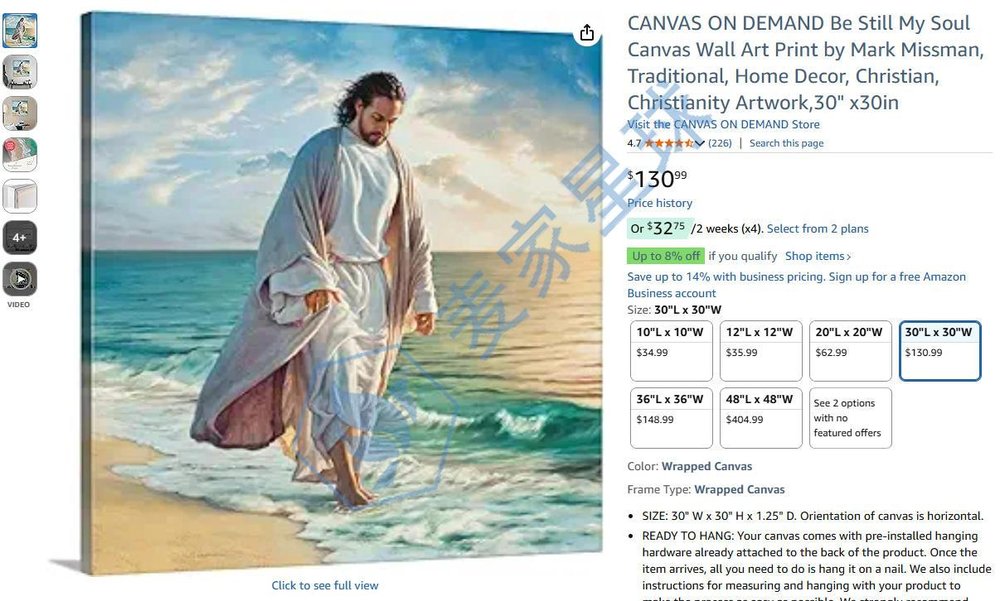Select the 36"L x 36"W size at $148.99

(x=671, y=418)
